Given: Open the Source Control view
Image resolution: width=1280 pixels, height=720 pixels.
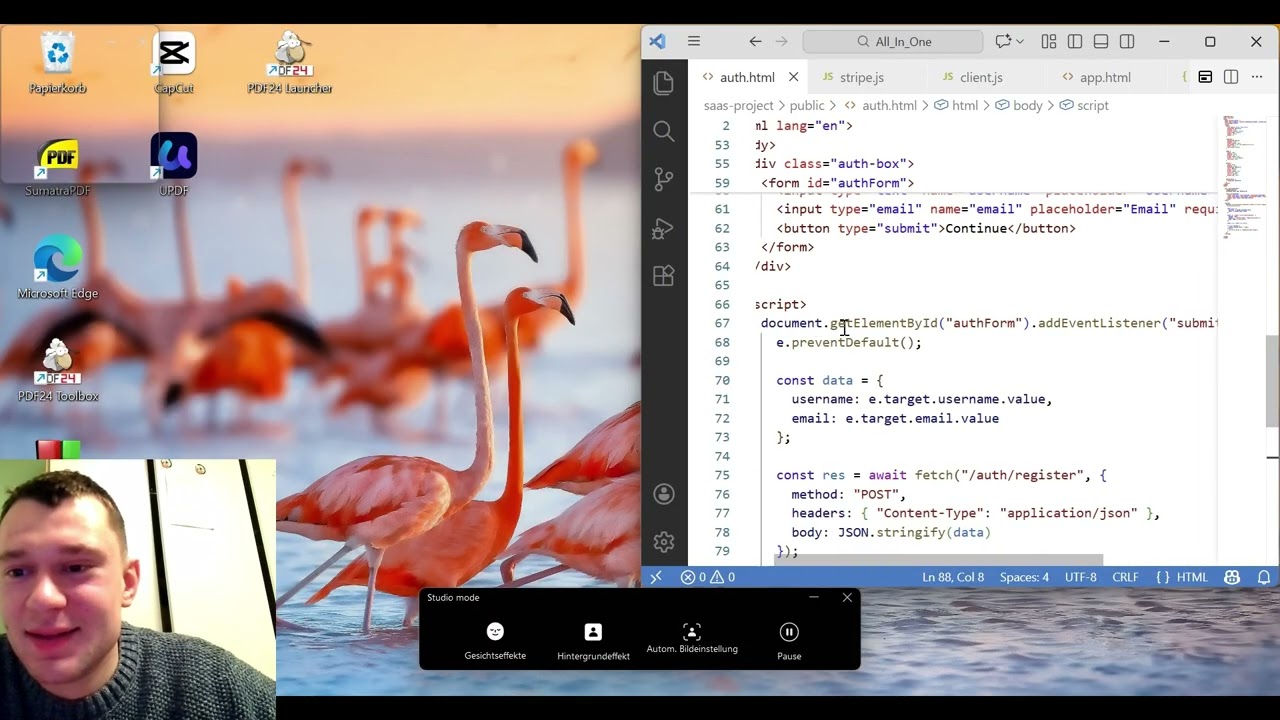Looking at the screenshot, I should coord(664,179).
